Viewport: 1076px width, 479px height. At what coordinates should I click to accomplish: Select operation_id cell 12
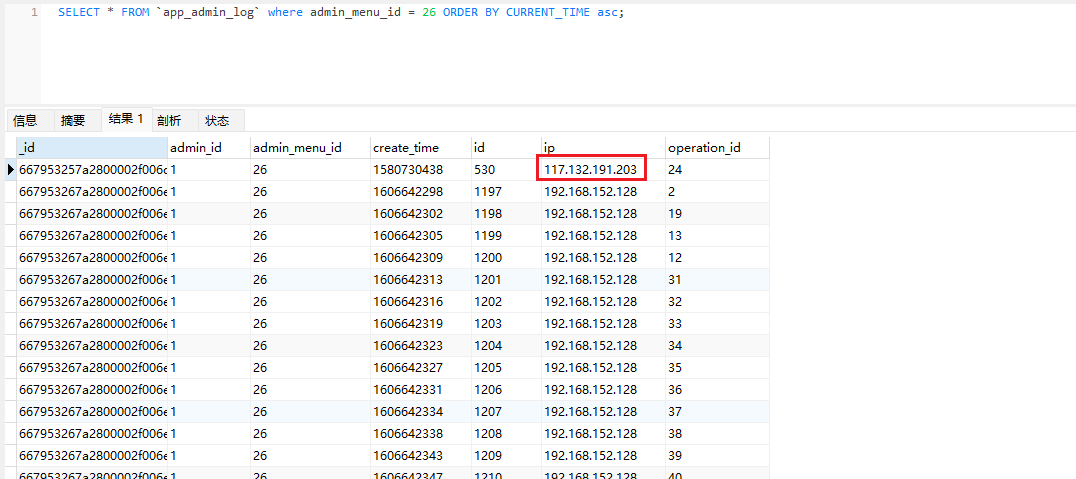pos(717,257)
